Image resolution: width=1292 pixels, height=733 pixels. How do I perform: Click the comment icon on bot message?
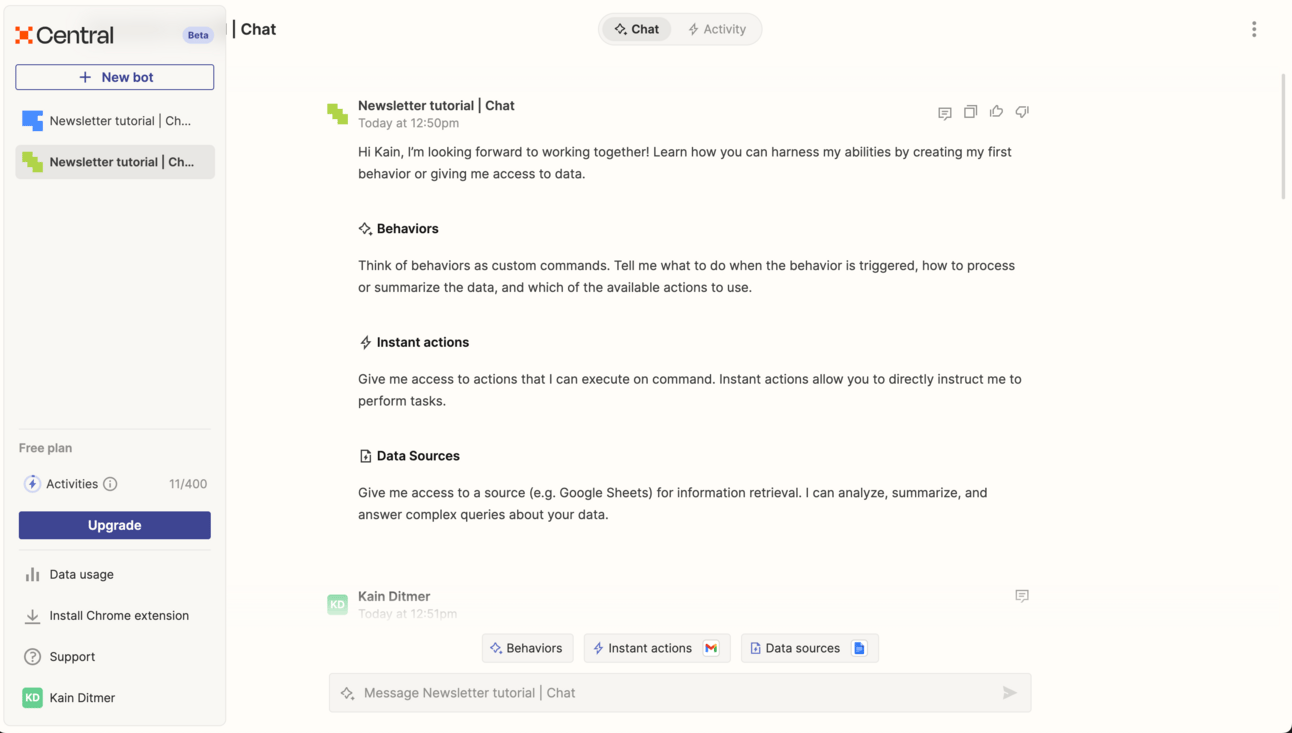[x=944, y=113]
